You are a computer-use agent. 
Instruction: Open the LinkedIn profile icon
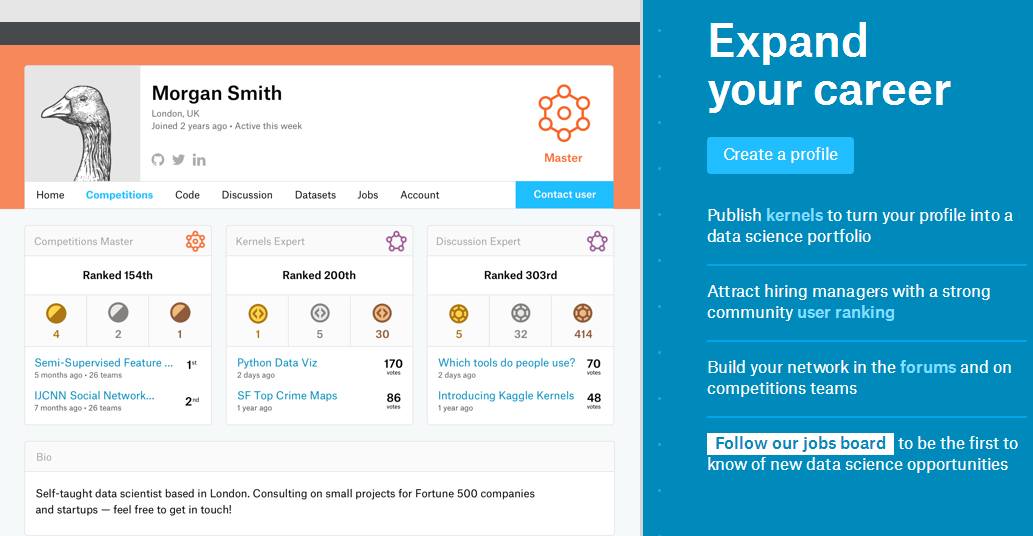(199, 160)
